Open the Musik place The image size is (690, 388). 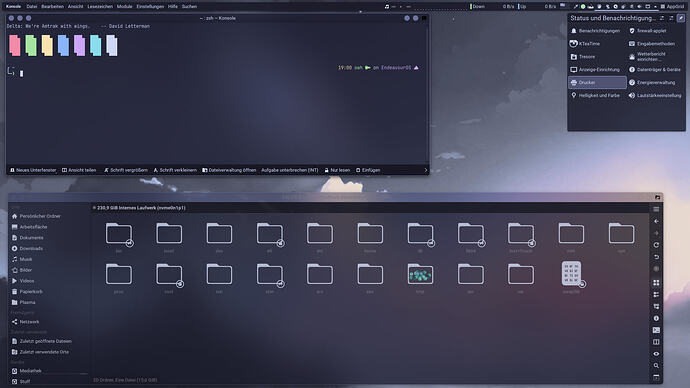pyautogui.click(x=22, y=259)
